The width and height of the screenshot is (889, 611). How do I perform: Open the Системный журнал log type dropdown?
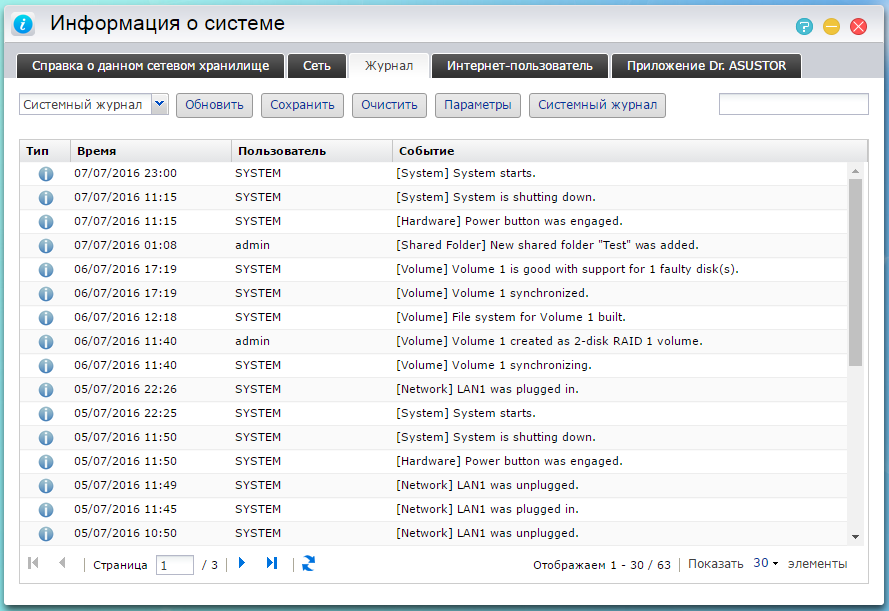coord(159,105)
